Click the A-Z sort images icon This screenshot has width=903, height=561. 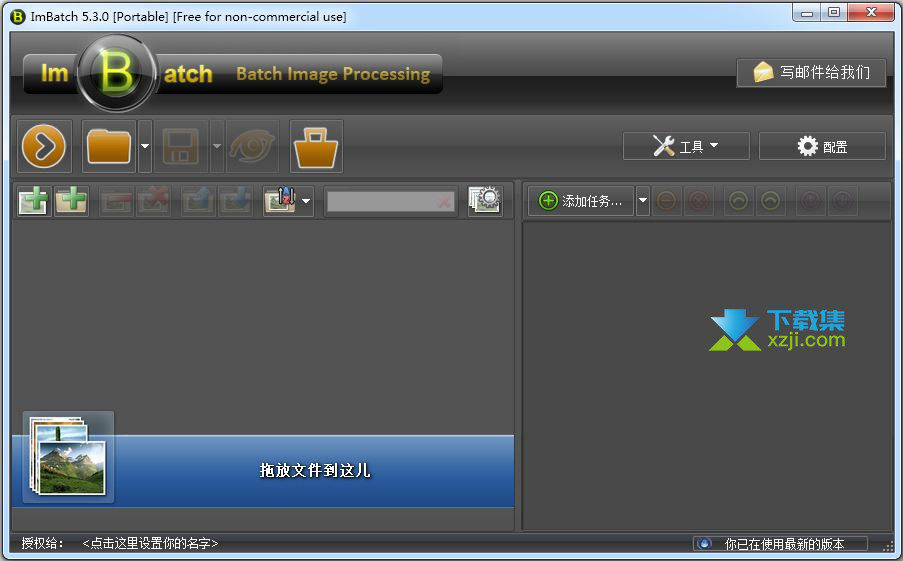pyautogui.click(x=280, y=201)
